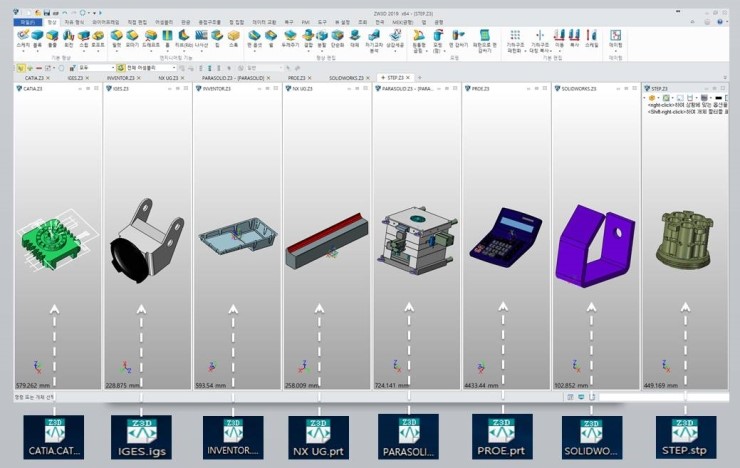Viewport: 740px width, 468px height.
Task: Open the Help icon at top right
Action: click(x=720, y=22)
